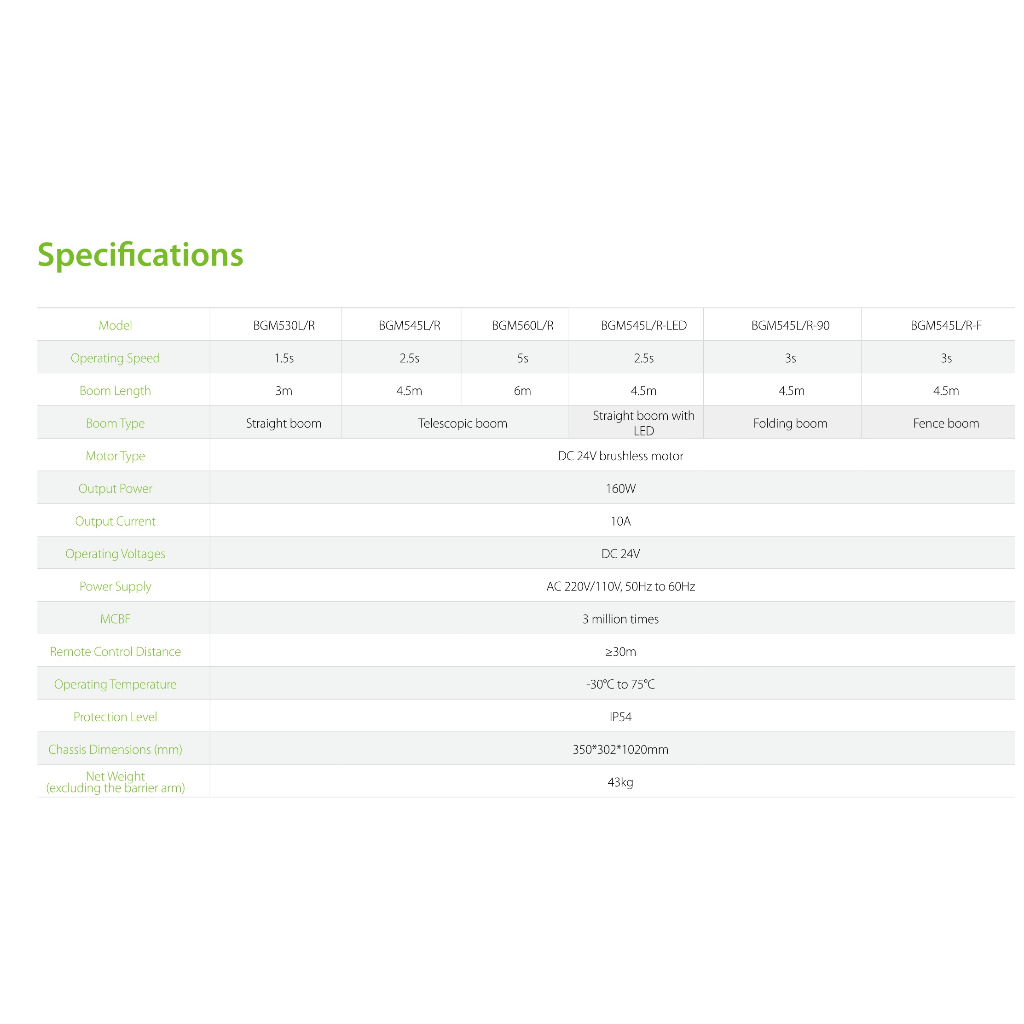Screen dimensions: 1024x1024
Task: Click the 6m boom length value
Action: (522, 391)
